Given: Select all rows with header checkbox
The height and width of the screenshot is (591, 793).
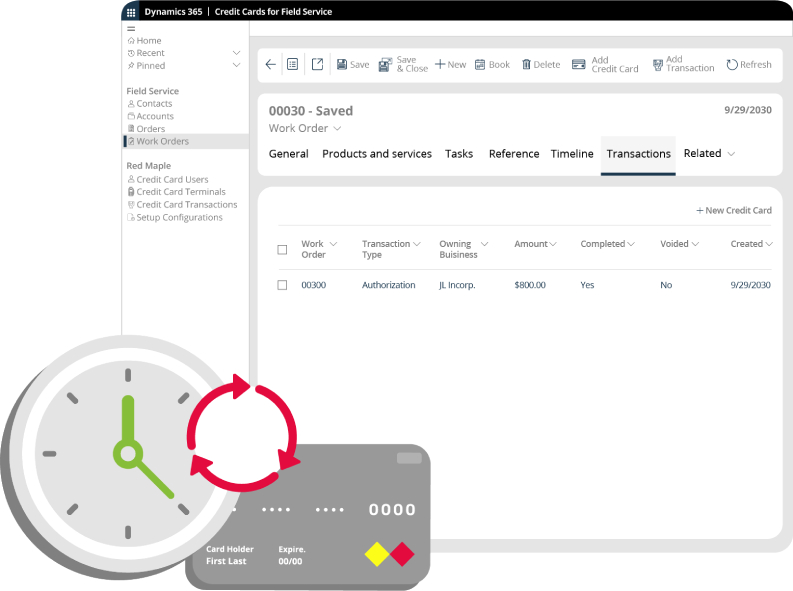Looking at the screenshot, I should (282, 250).
